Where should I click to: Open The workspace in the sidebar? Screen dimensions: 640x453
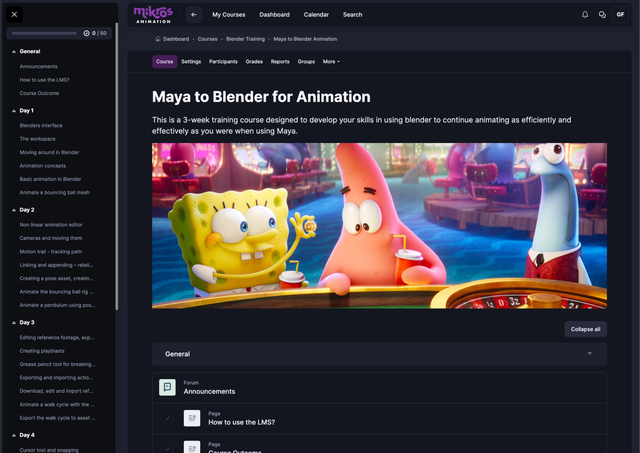(x=37, y=139)
